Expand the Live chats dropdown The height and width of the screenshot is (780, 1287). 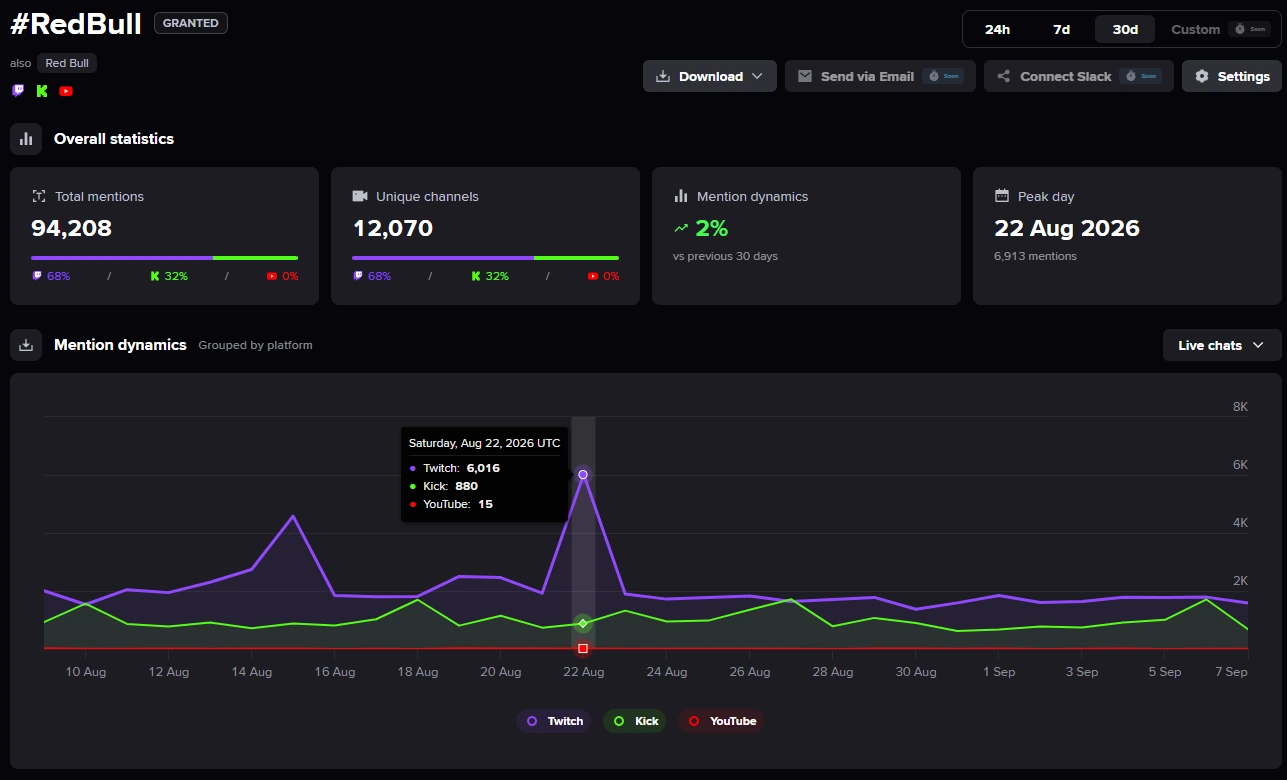click(x=1222, y=345)
